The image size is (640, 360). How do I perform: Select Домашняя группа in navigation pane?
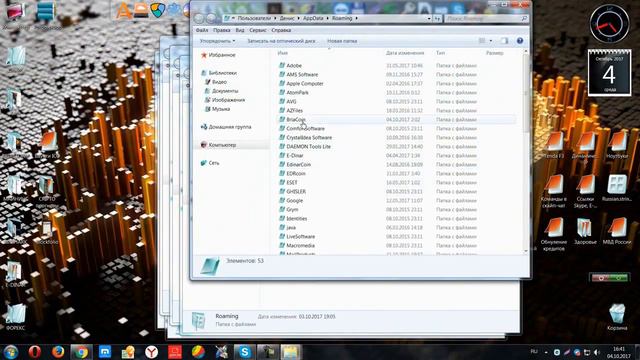[230, 127]
